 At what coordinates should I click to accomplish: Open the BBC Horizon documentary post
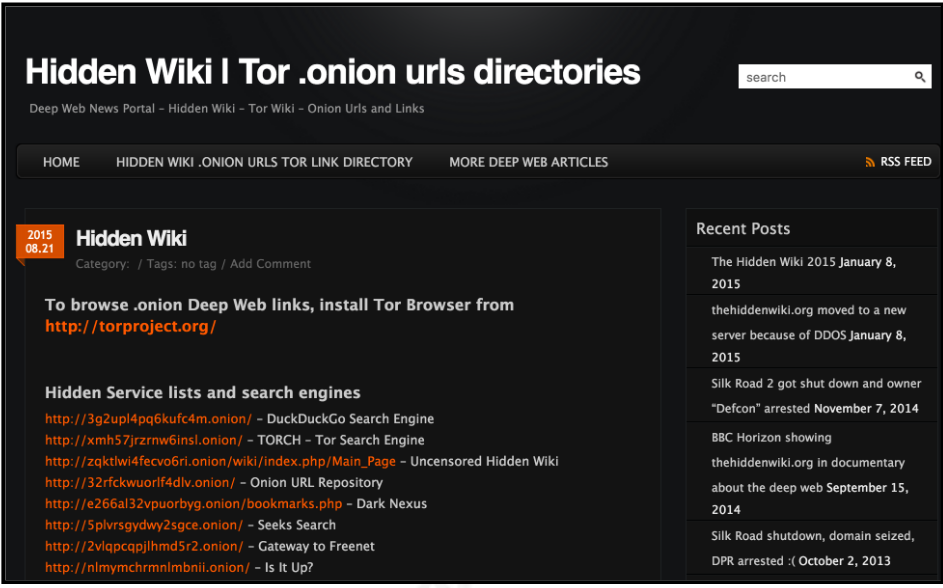click(x=807, y=462)
